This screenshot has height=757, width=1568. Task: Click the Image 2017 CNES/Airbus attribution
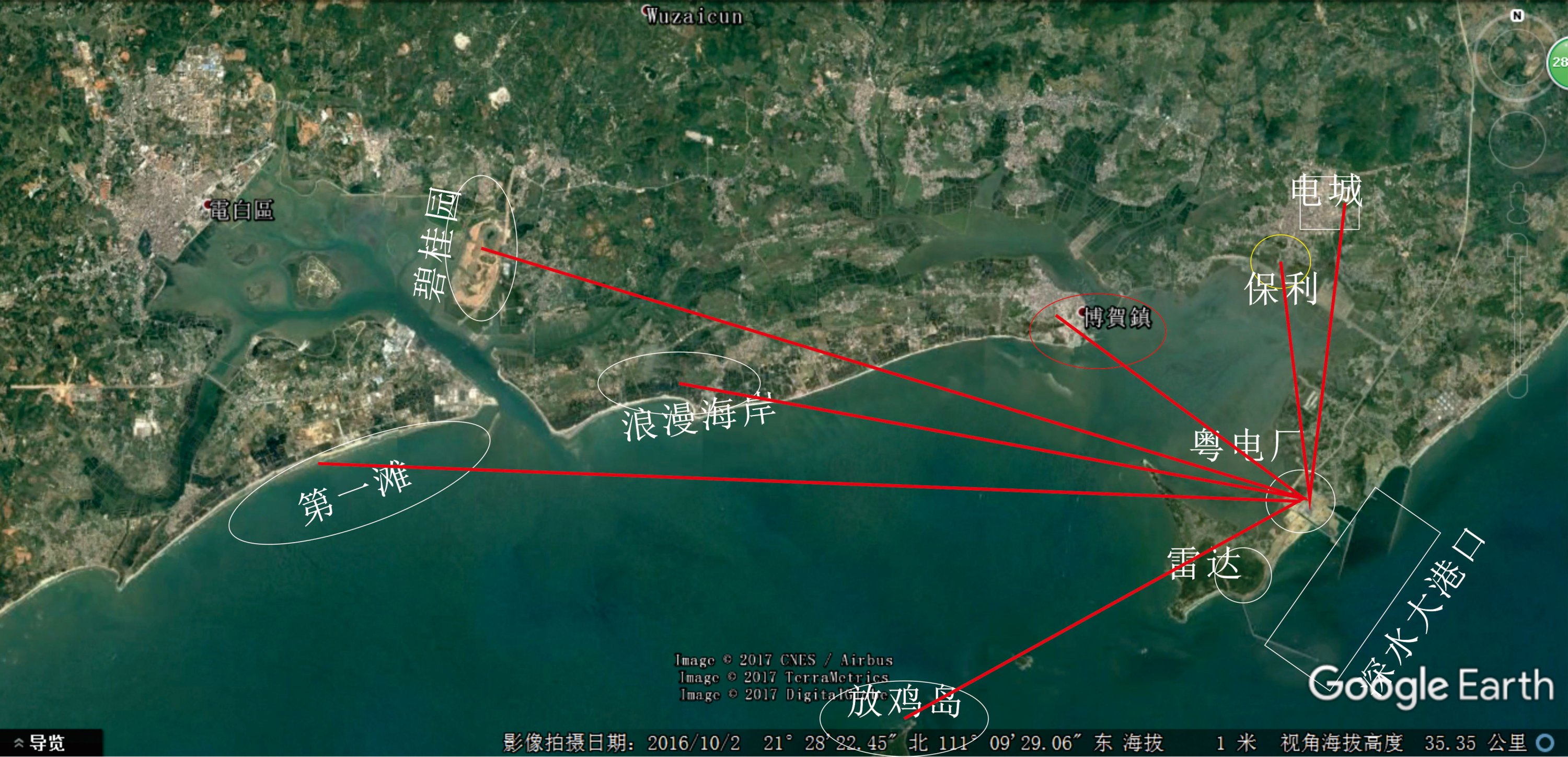(784, 660)
